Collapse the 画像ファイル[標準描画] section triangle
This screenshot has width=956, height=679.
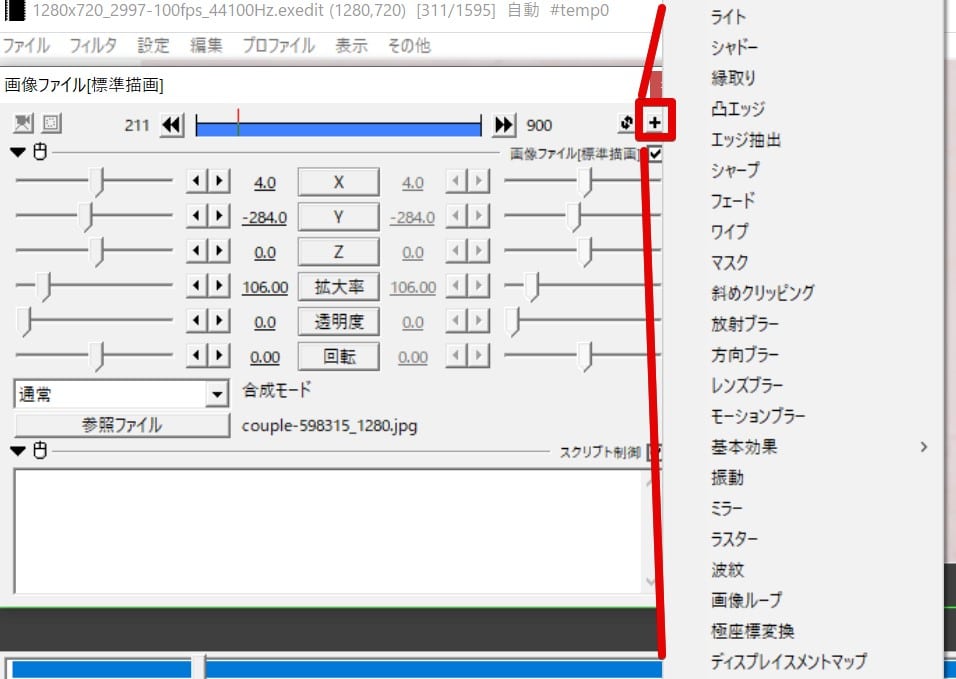pos(18,152)
